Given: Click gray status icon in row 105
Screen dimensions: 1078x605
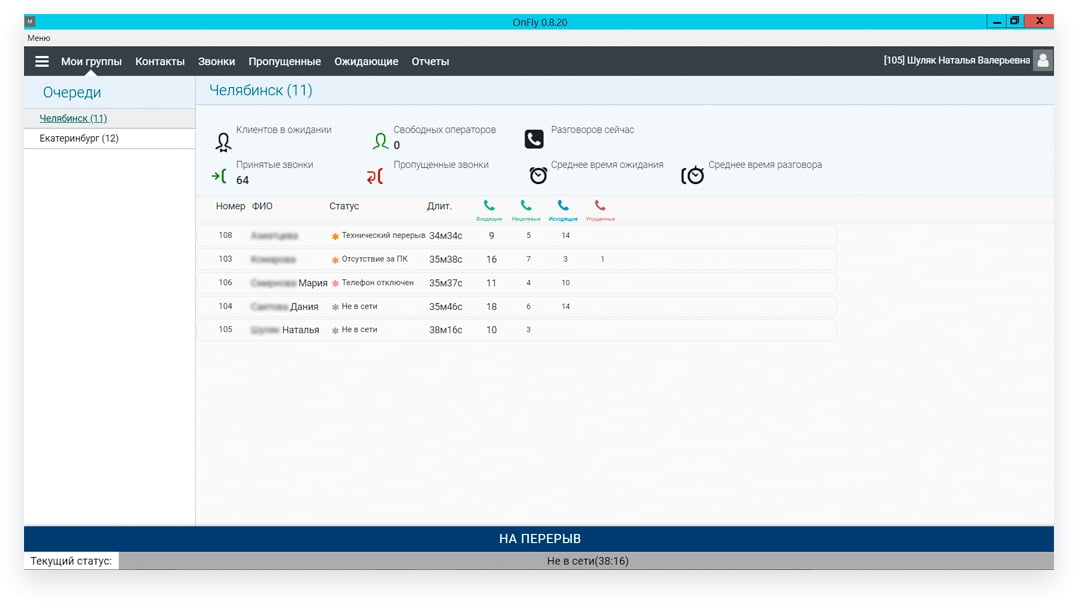Looking at the screenshot, I should [335, 330].
